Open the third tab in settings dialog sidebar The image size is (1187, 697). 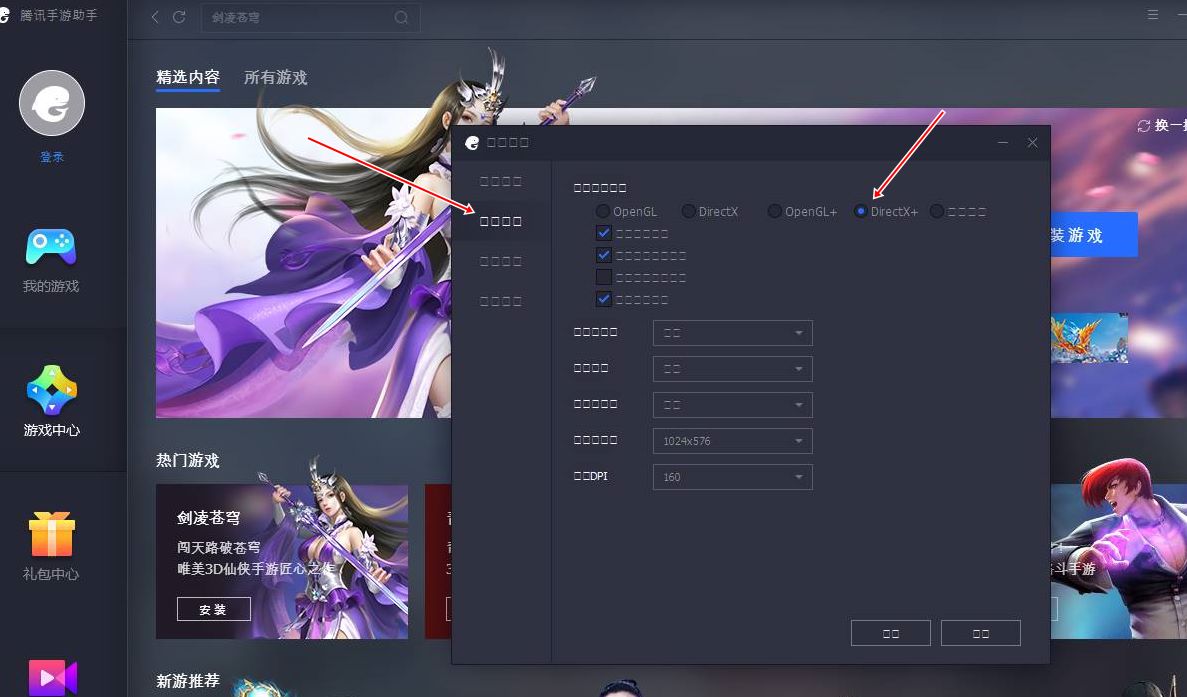coord(501,261)
